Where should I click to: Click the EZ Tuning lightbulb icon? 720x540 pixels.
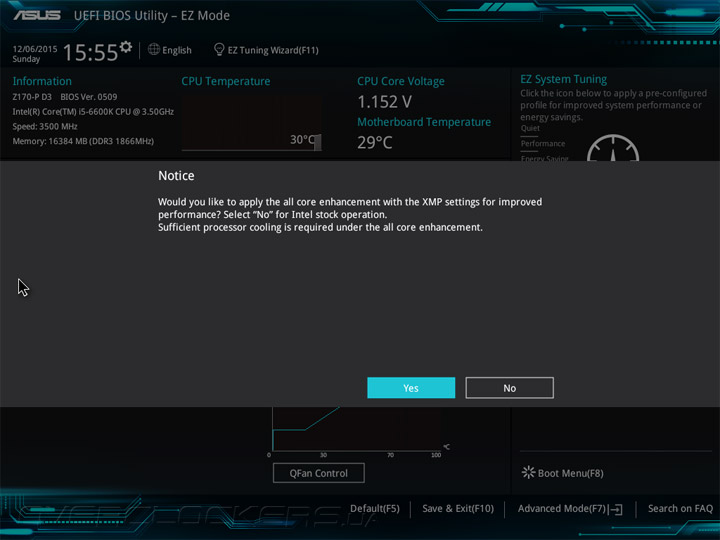coord(219,49)
